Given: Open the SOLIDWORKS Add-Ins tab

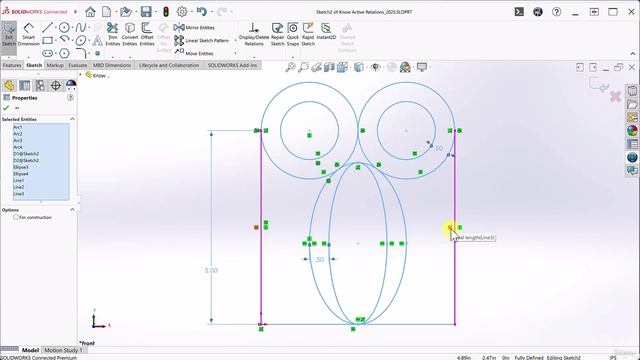Looking at the screenshot, I should click(x=232, y=65).
